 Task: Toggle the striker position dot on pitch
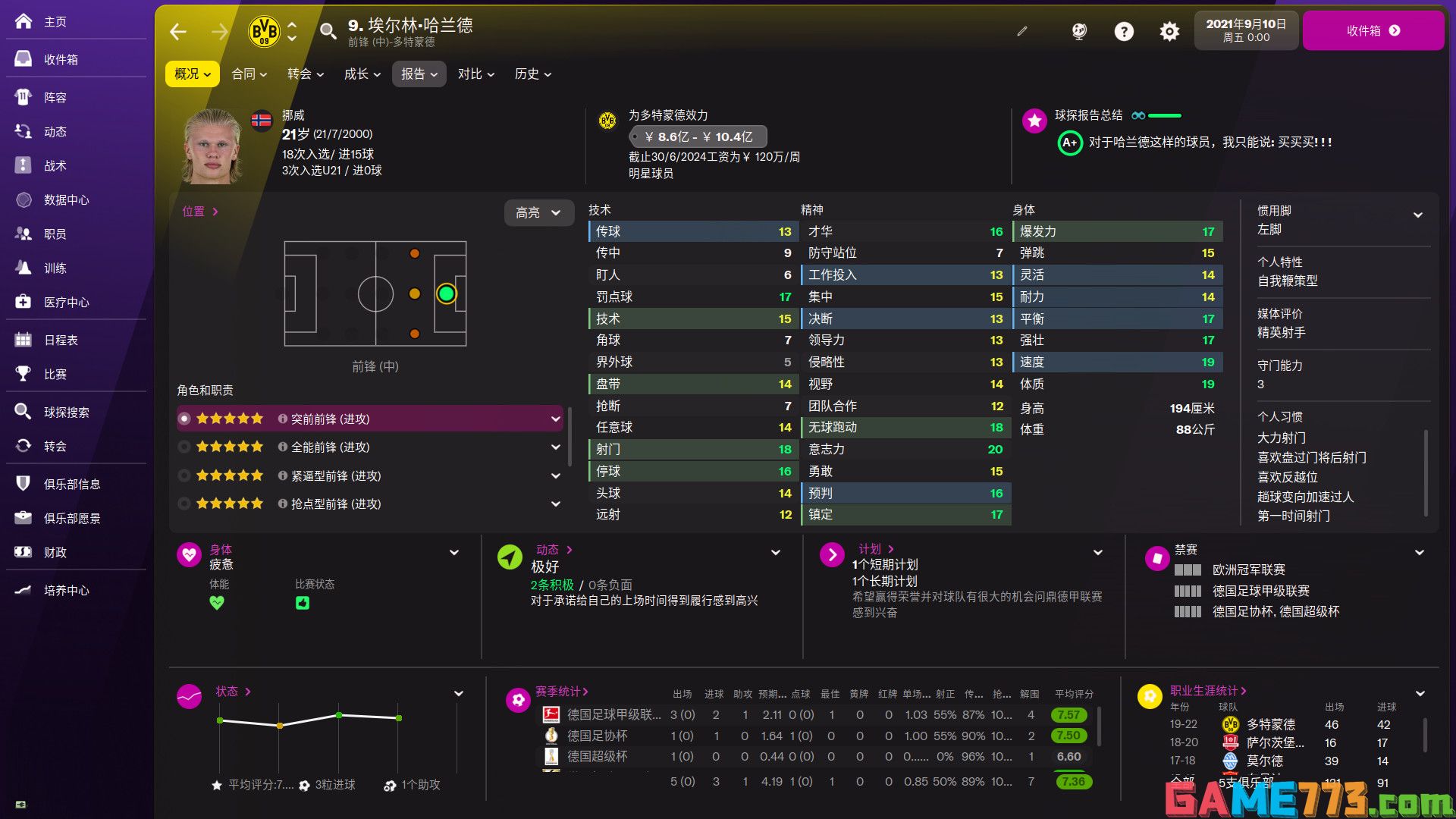click(x=447, y=293)
